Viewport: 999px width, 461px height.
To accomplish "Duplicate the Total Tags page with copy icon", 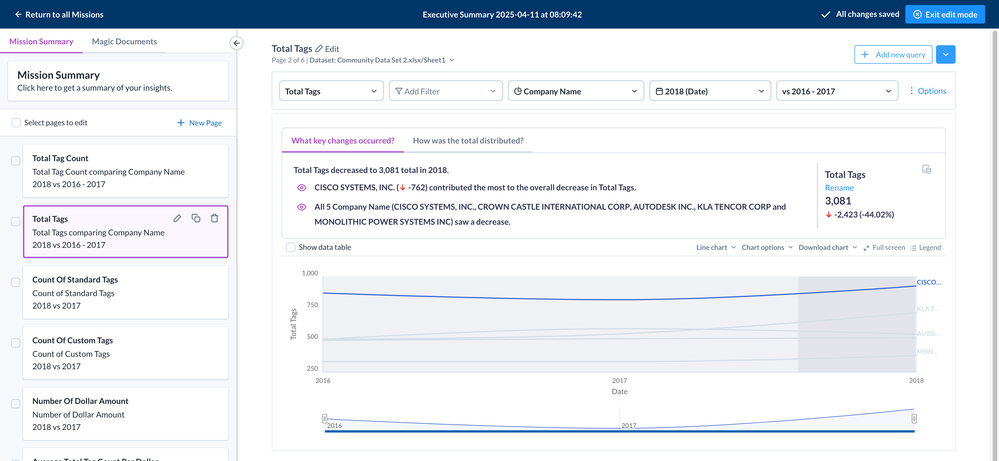I will [196, 218].
